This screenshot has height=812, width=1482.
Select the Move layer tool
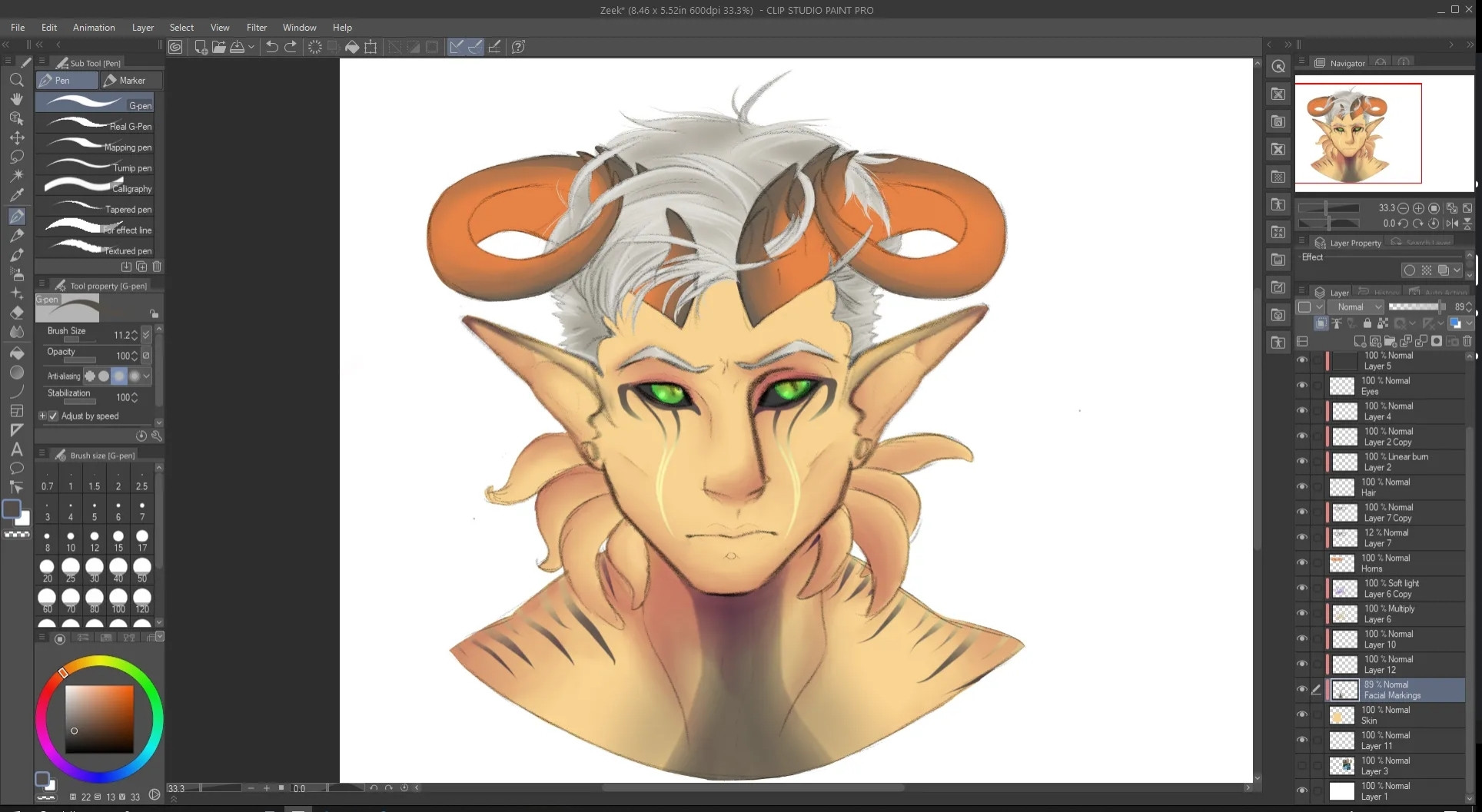tap(16, 138)
